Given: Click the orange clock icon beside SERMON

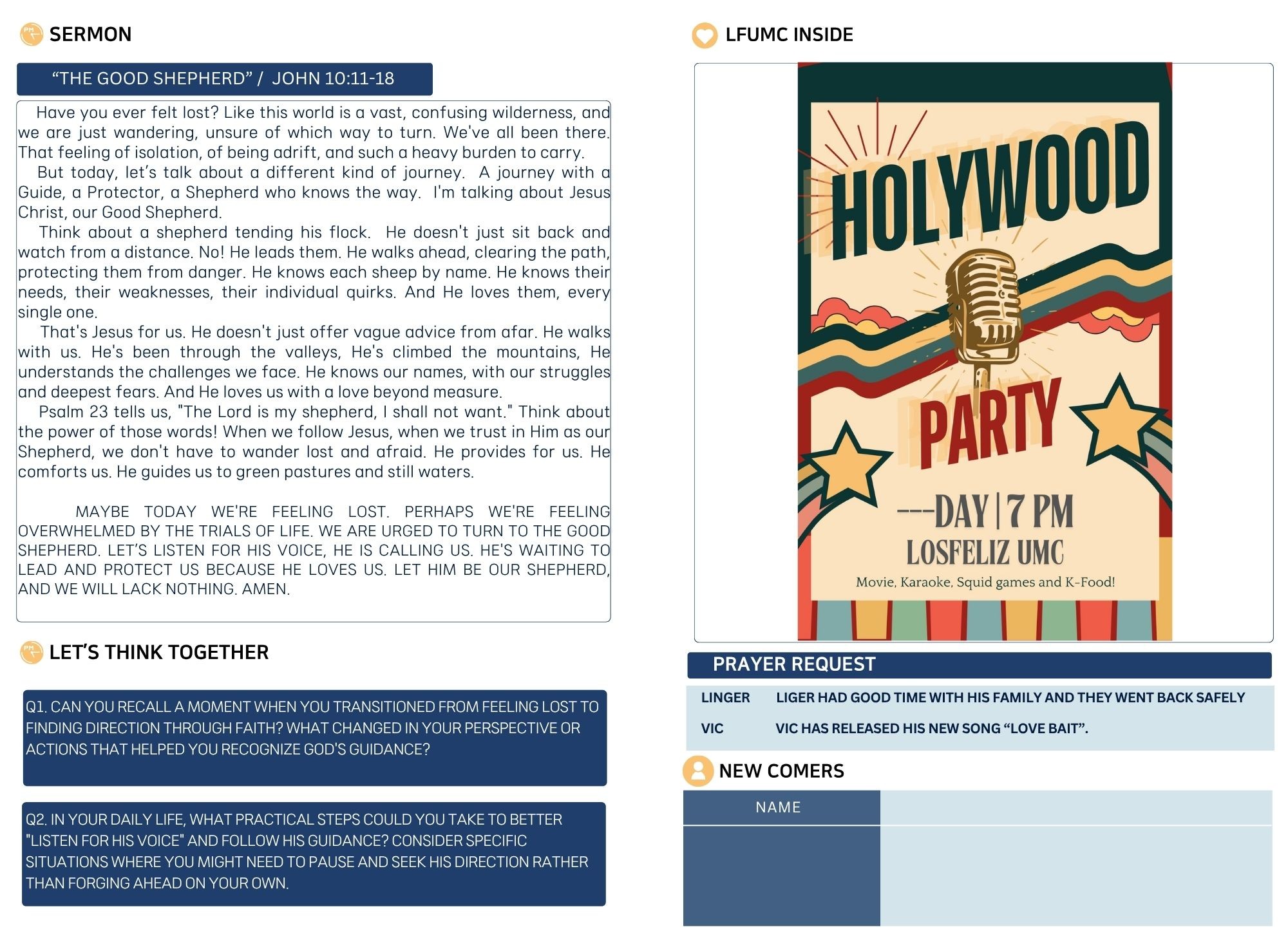Looking at the screenshot, I should pyautogui.click(x=31, y=34).
